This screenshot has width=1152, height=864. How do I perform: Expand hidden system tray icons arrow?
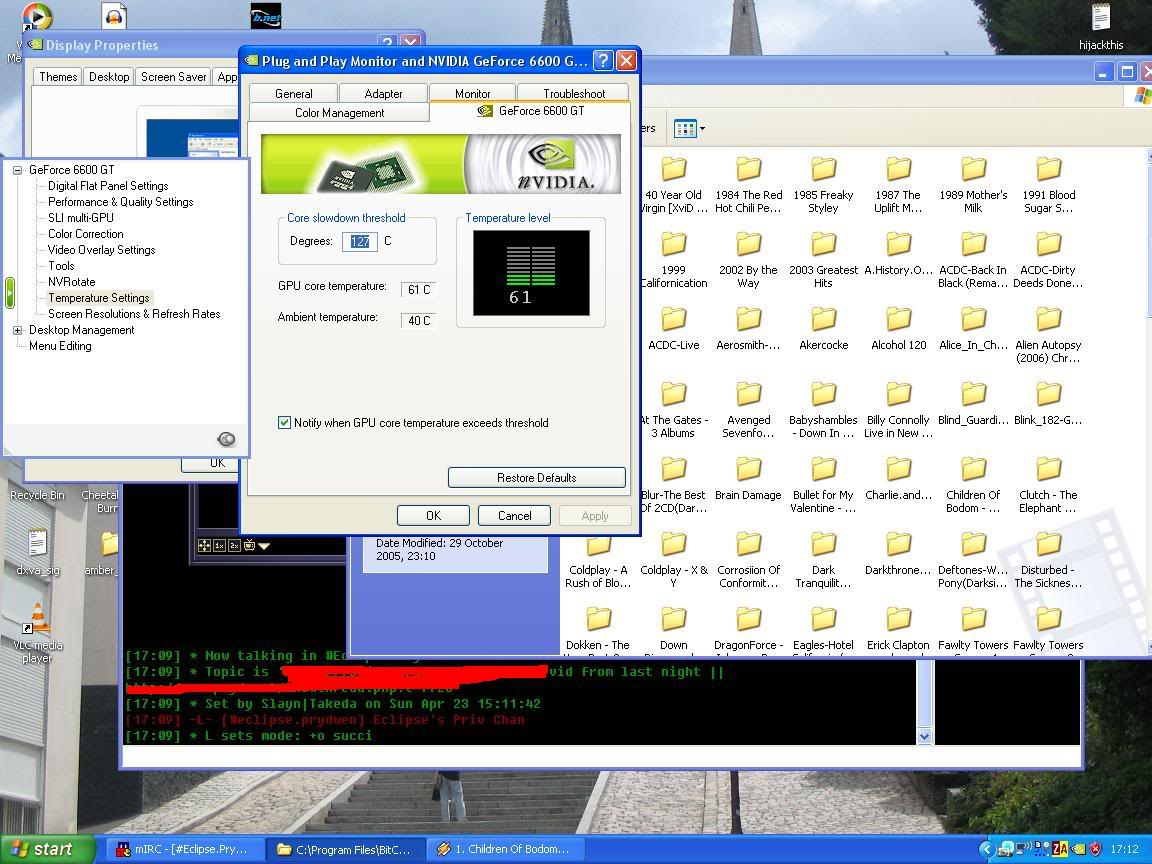987,849
